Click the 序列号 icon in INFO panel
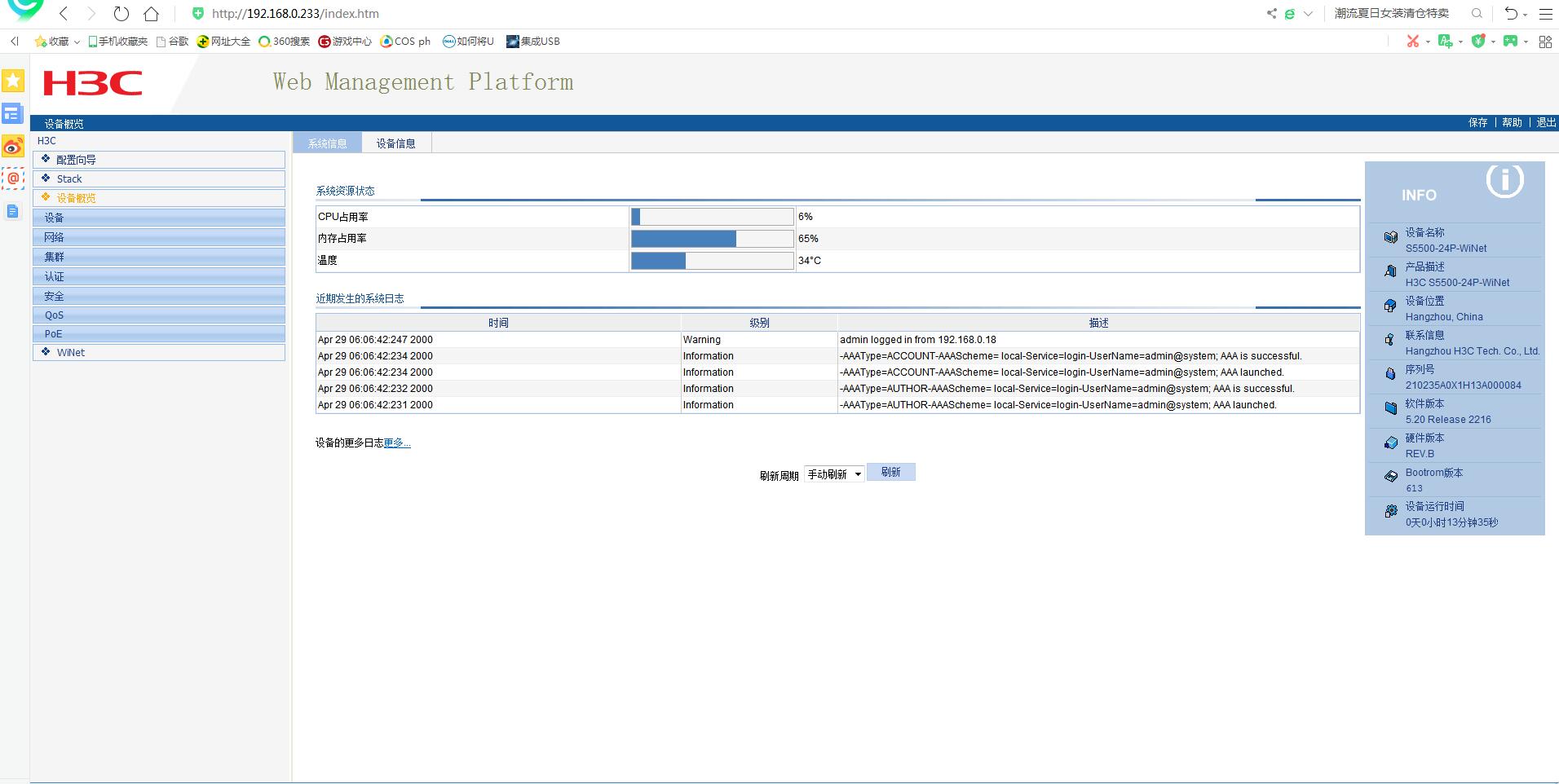This screenshot has width=1559, height=784. point(1390,374)
